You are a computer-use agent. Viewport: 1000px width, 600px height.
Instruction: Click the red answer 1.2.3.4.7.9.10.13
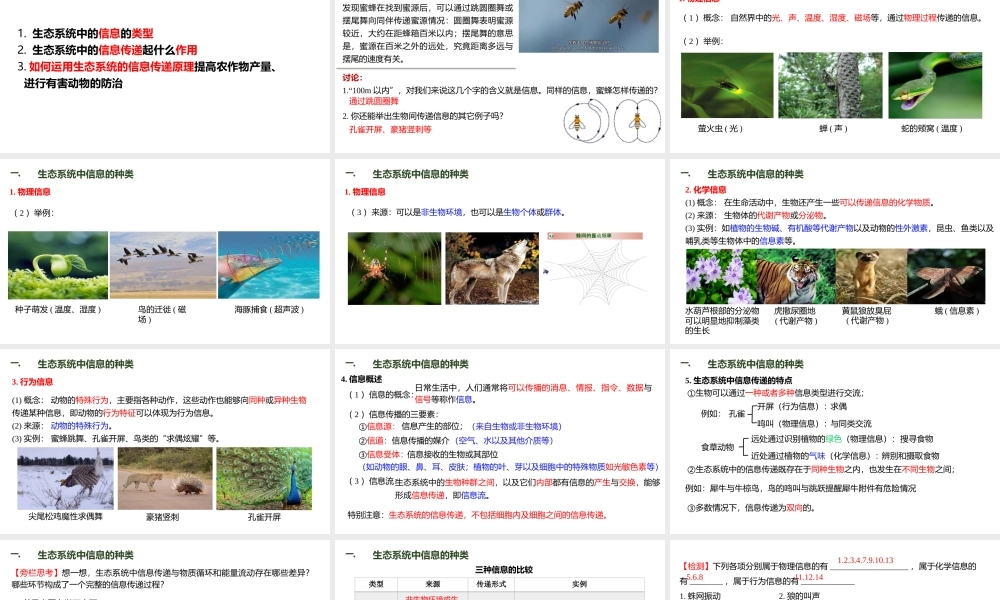click(865, 560)
